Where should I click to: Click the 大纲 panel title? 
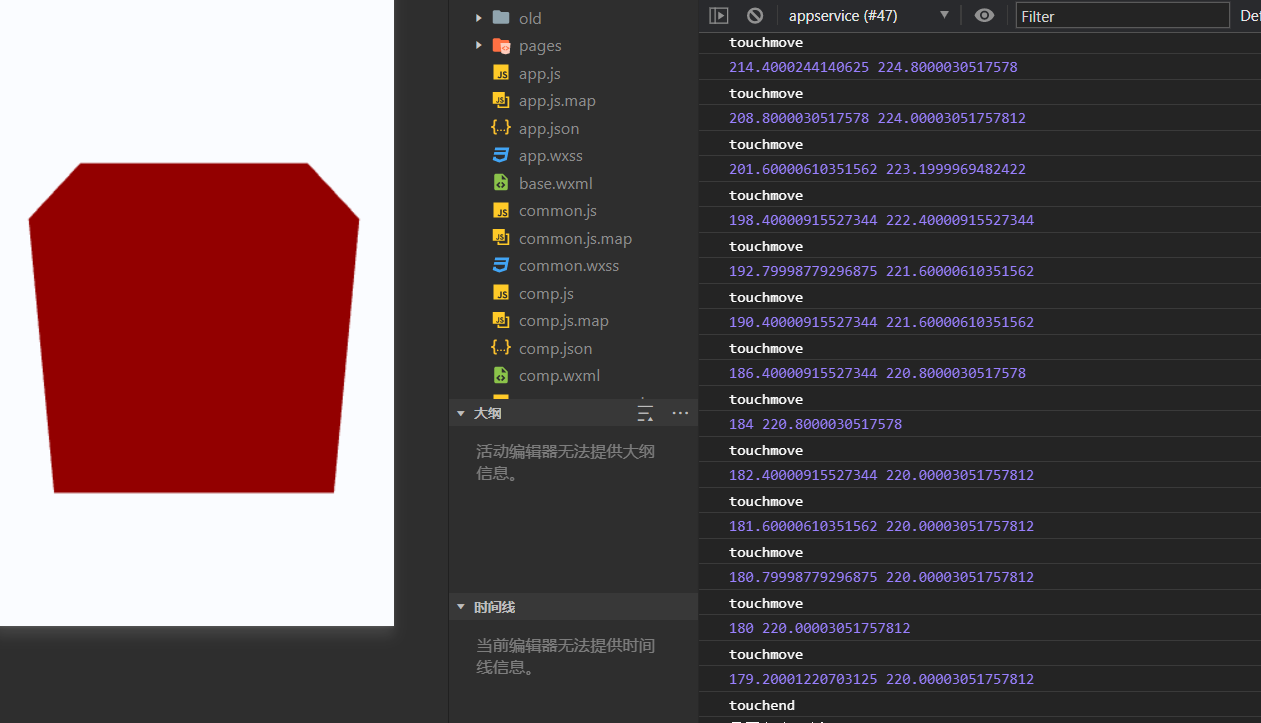(x=487, y=413)
